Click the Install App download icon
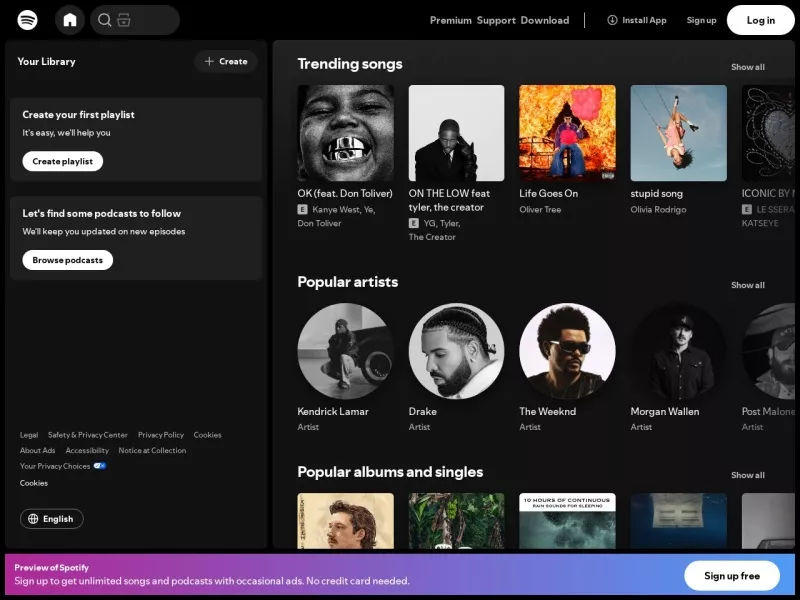This screenshot has width=800, height=600. [x=612, y=20]
